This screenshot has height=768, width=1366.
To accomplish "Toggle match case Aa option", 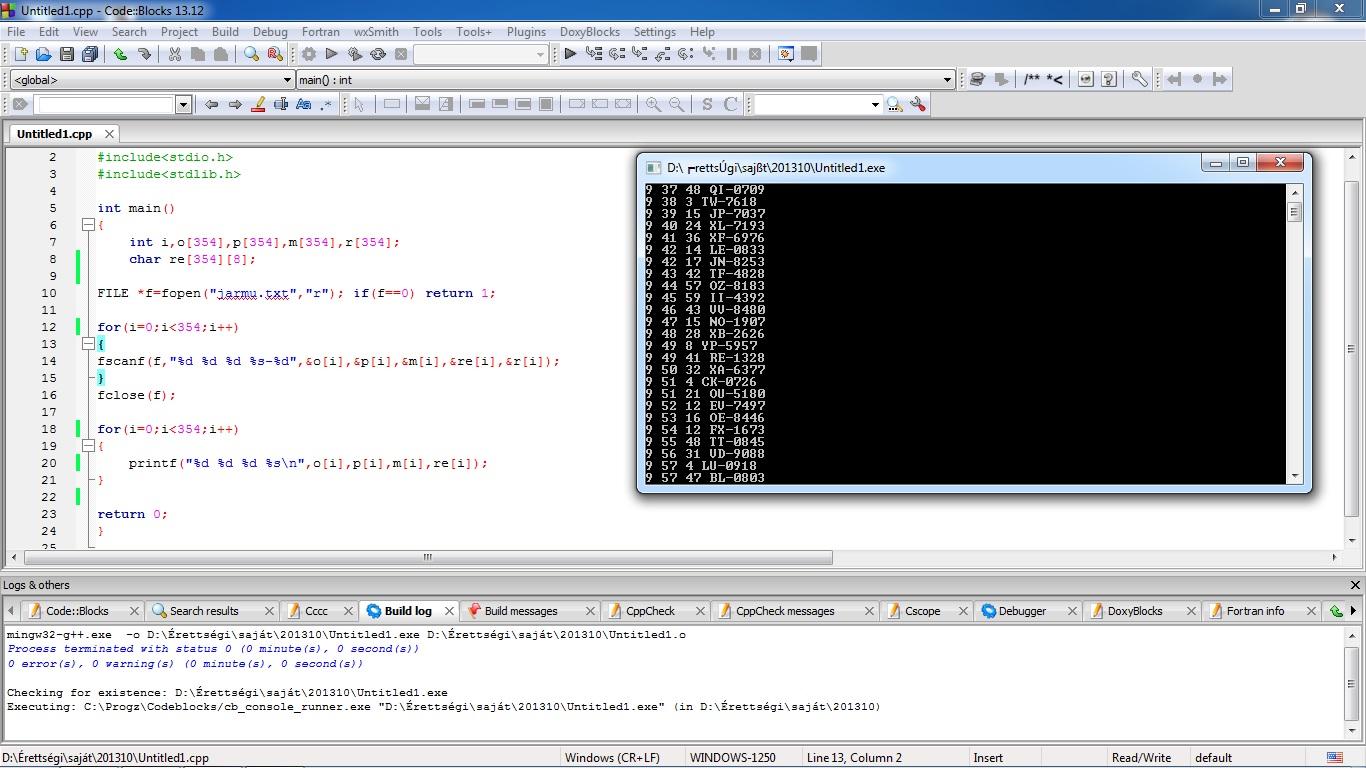I will (304, 104).
